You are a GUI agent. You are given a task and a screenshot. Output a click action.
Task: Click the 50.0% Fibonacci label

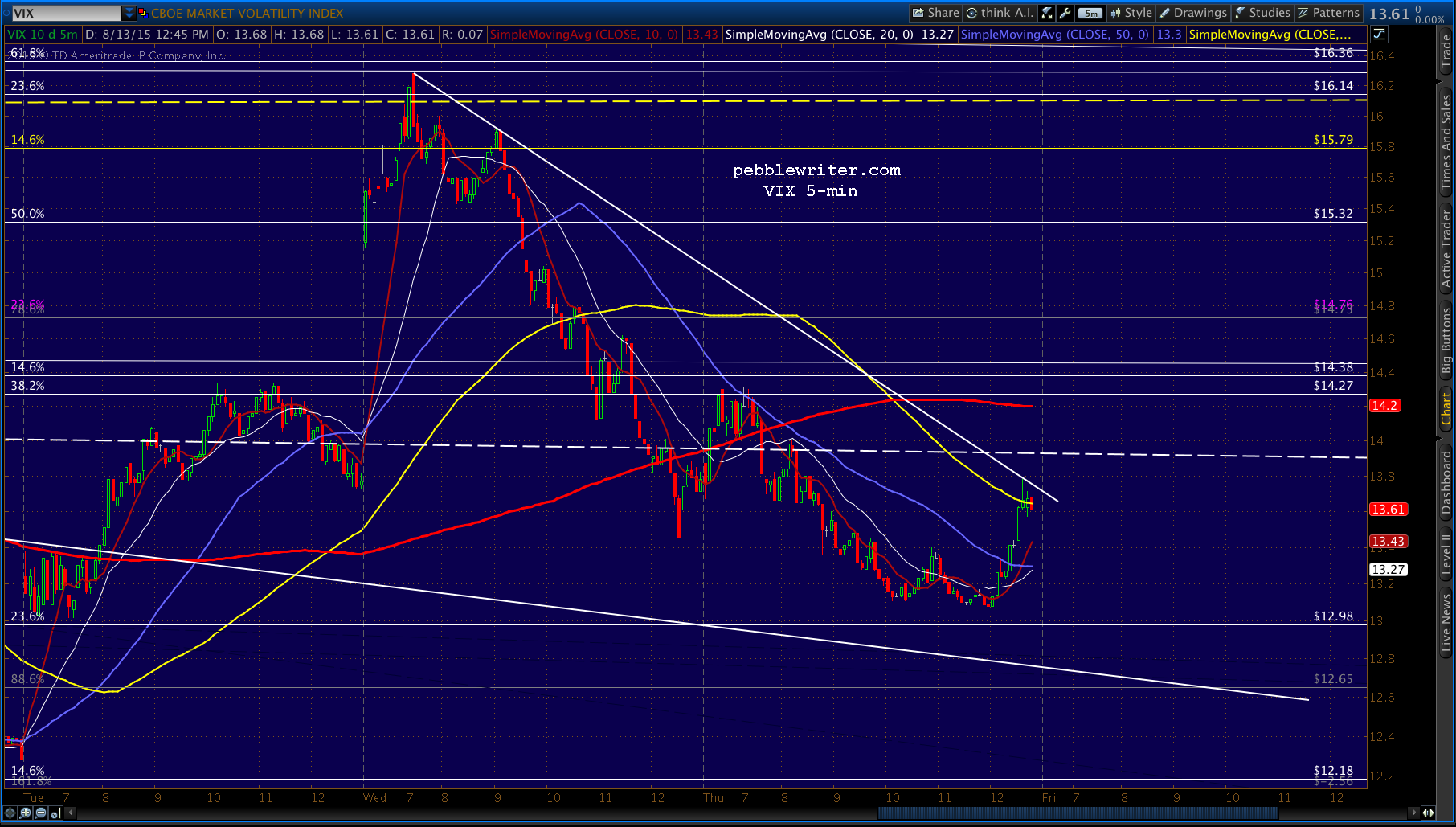(28, 214)
